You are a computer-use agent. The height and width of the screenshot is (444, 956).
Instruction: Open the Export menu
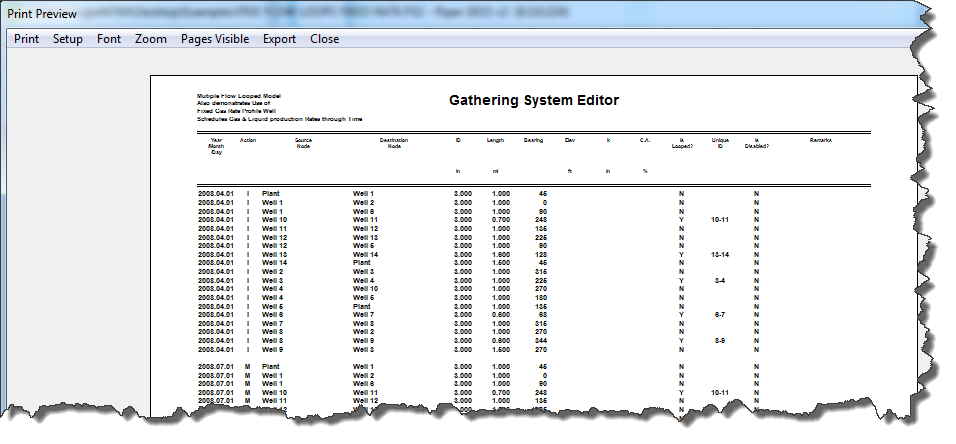pos(279,39)
